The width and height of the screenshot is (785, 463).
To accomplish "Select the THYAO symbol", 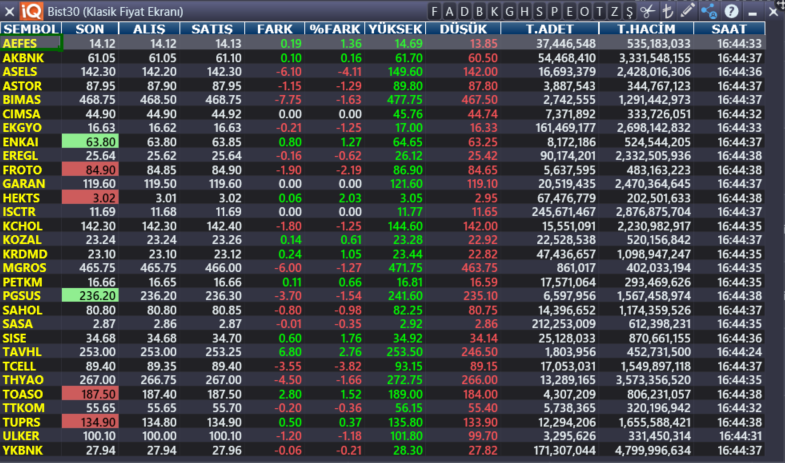I will click(23, 380).
